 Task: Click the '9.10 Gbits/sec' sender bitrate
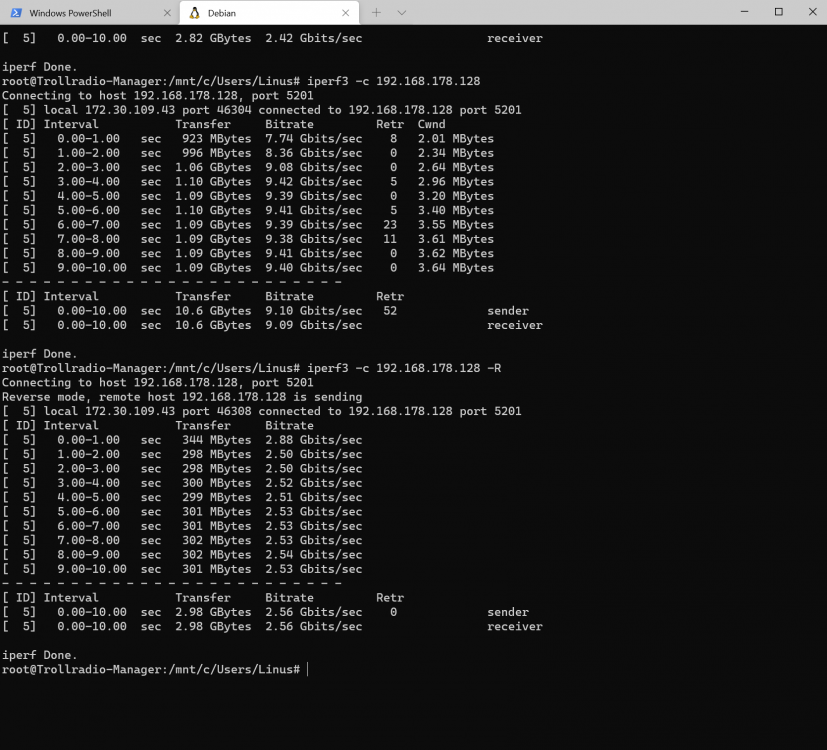[x=313, y=311]
